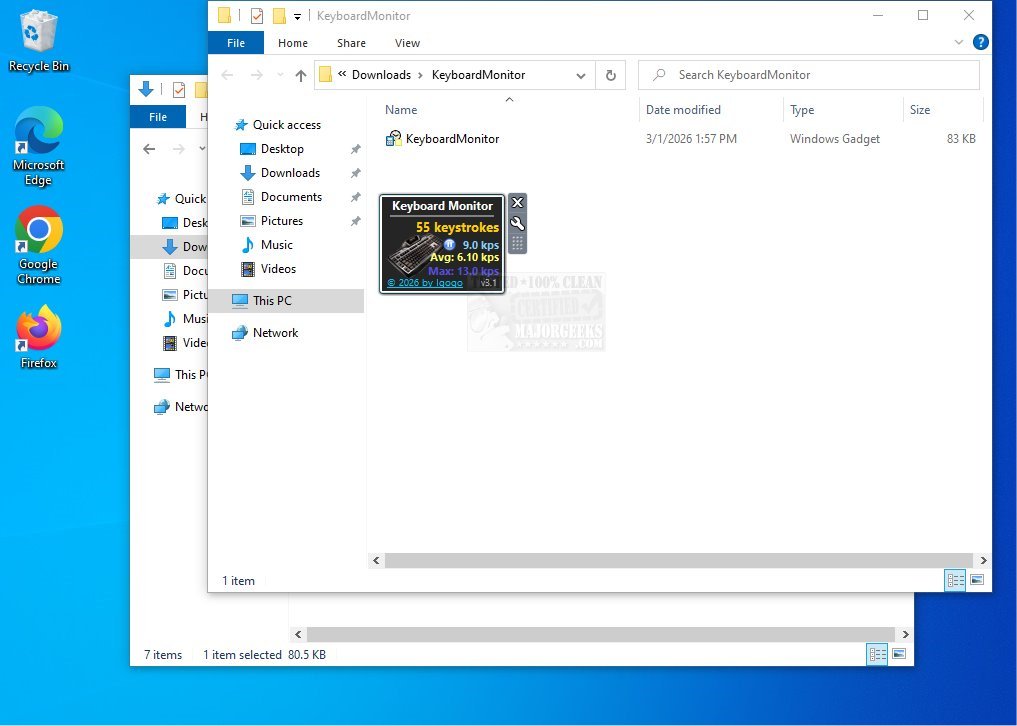
Task: Select the KeyboardMonitor gadget file
Action: [452, 139]
